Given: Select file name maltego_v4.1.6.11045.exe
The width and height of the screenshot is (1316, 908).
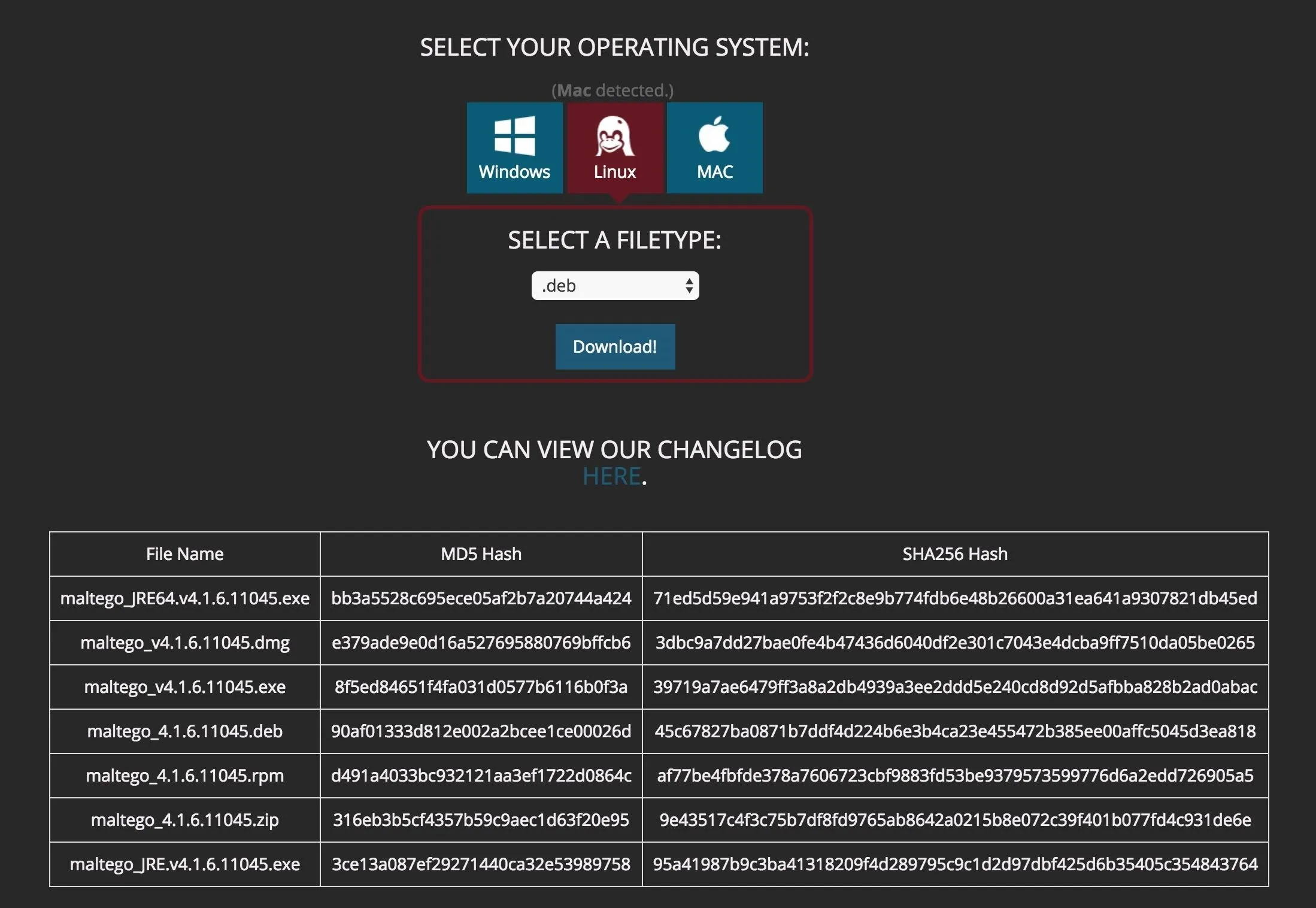Looking at the screenshot, I should tap(185, 687).
